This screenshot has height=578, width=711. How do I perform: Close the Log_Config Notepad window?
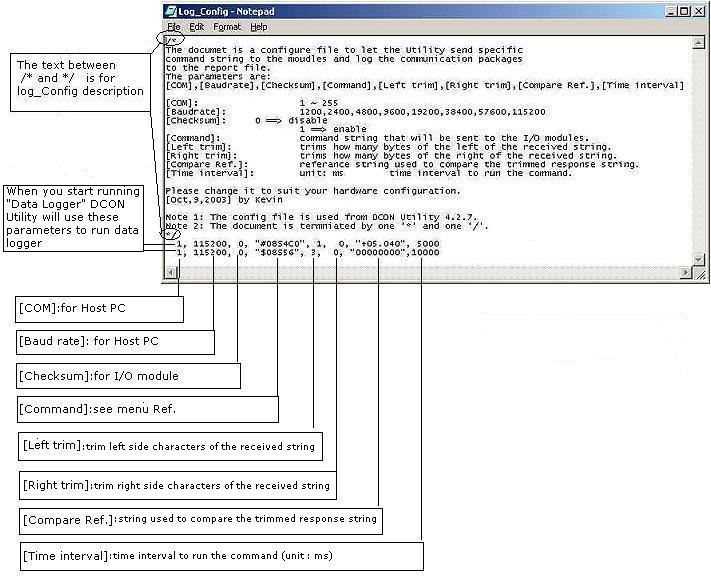[x=699, y=11]
